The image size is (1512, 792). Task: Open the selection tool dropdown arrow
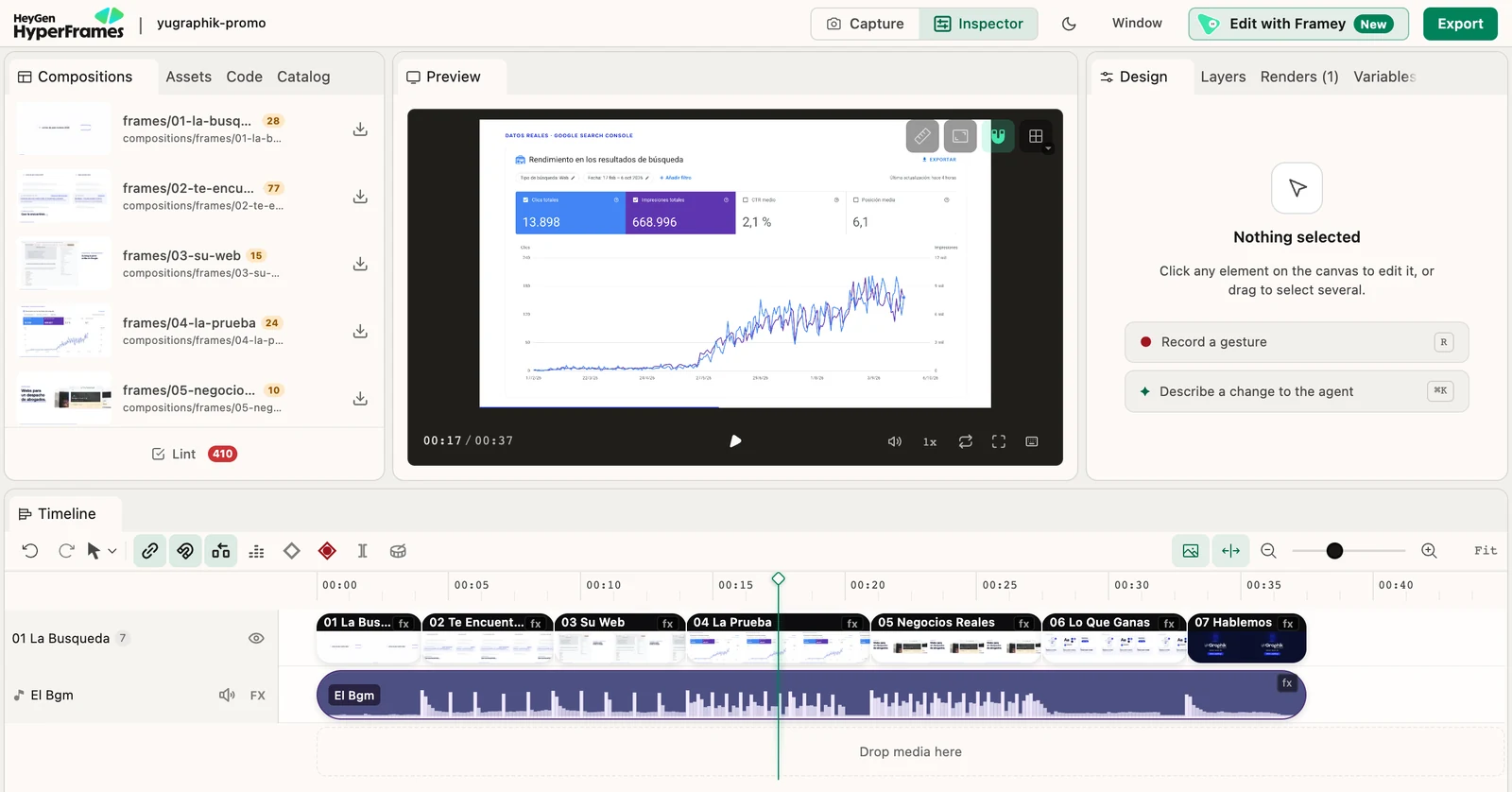point(112,551)
